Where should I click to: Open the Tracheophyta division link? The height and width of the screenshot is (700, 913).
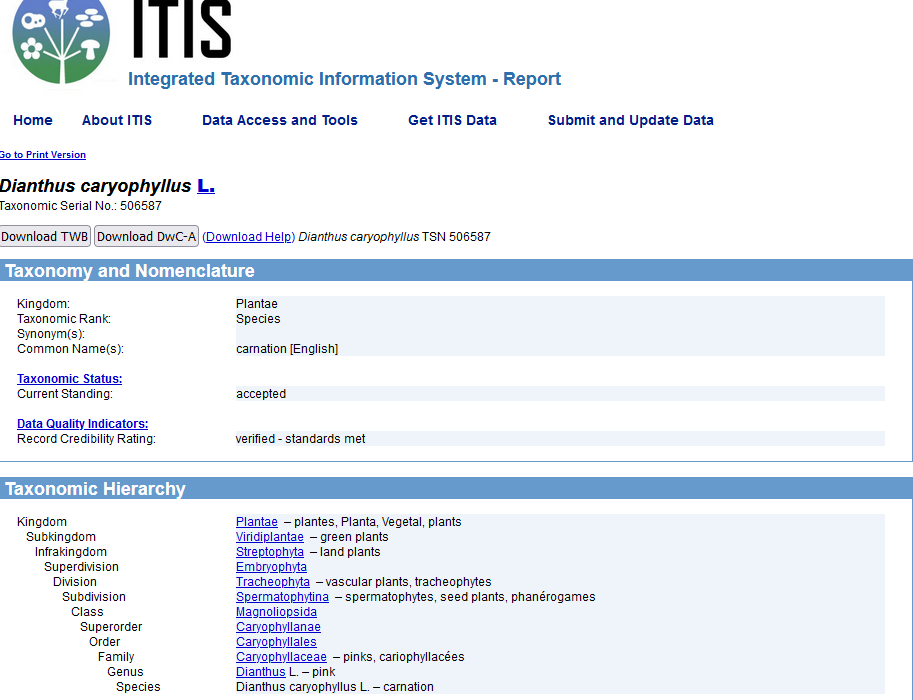pyautogui.click(x=273, y=582)
